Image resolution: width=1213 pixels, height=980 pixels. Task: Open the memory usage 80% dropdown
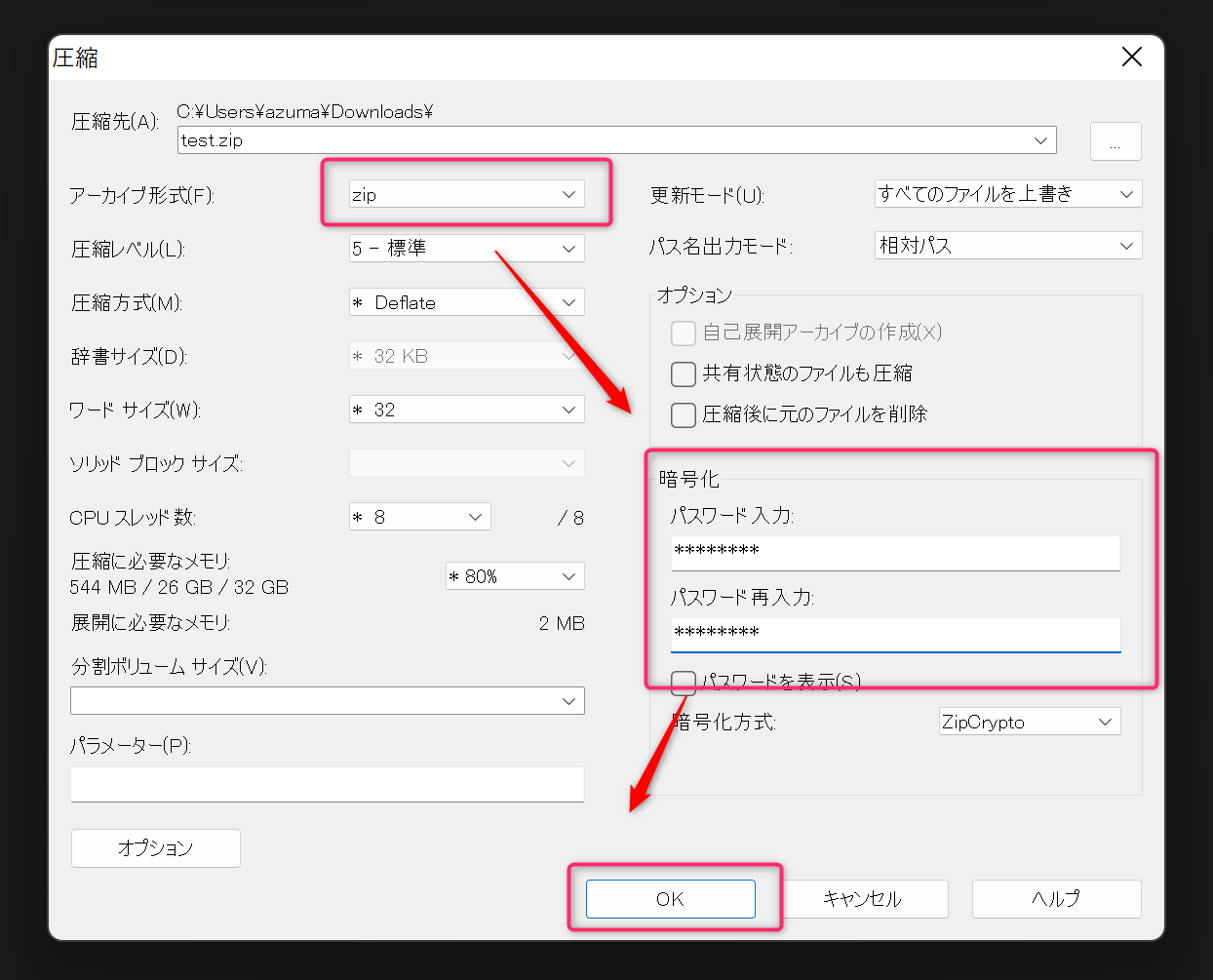tap(514, 576)
